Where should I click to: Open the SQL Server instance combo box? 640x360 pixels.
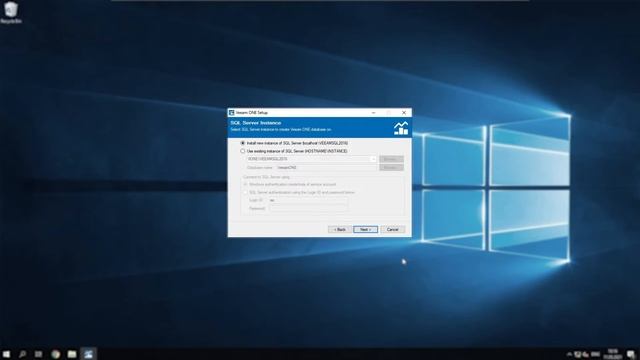click(311, 159)
